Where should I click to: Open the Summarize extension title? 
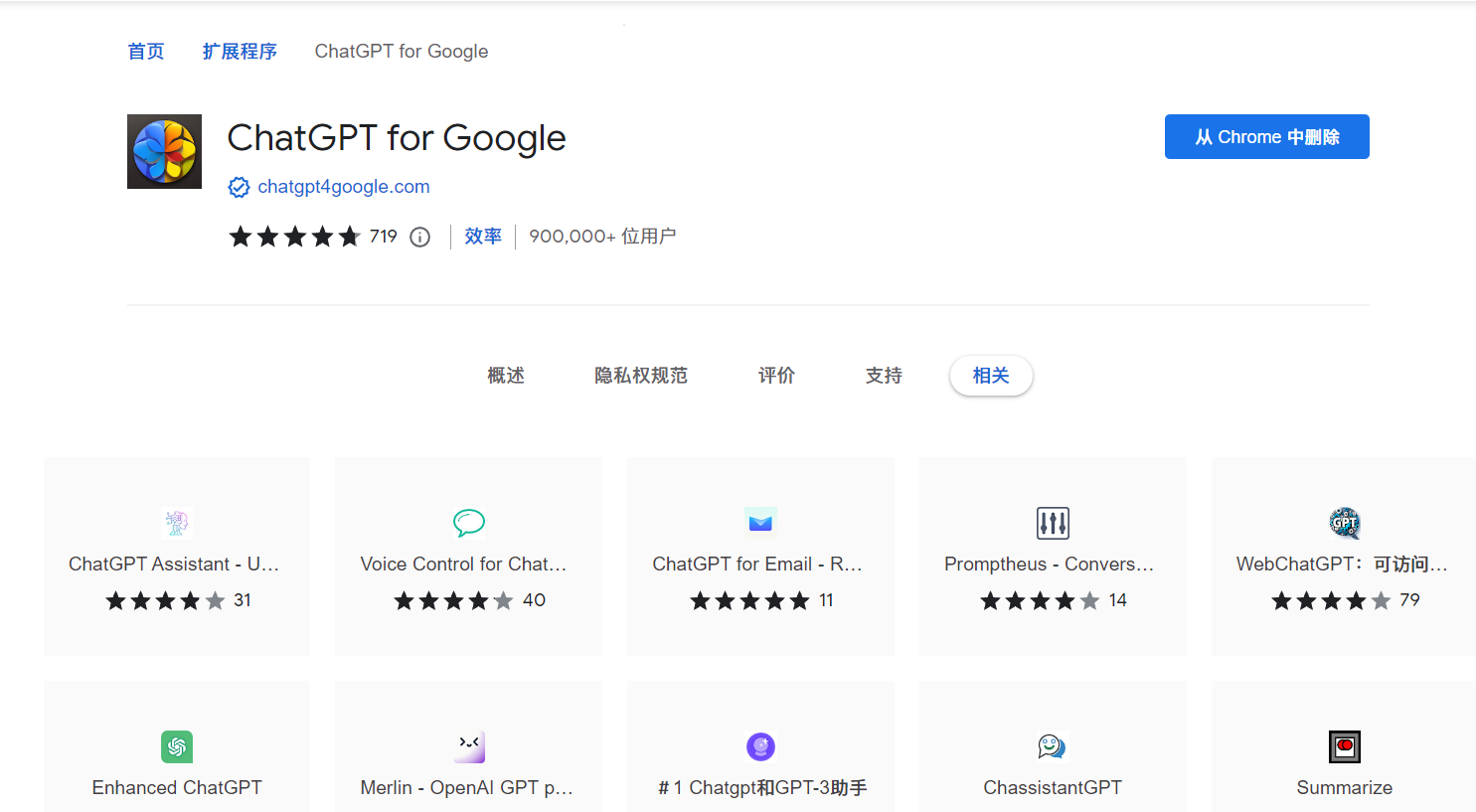(1345, 788)
